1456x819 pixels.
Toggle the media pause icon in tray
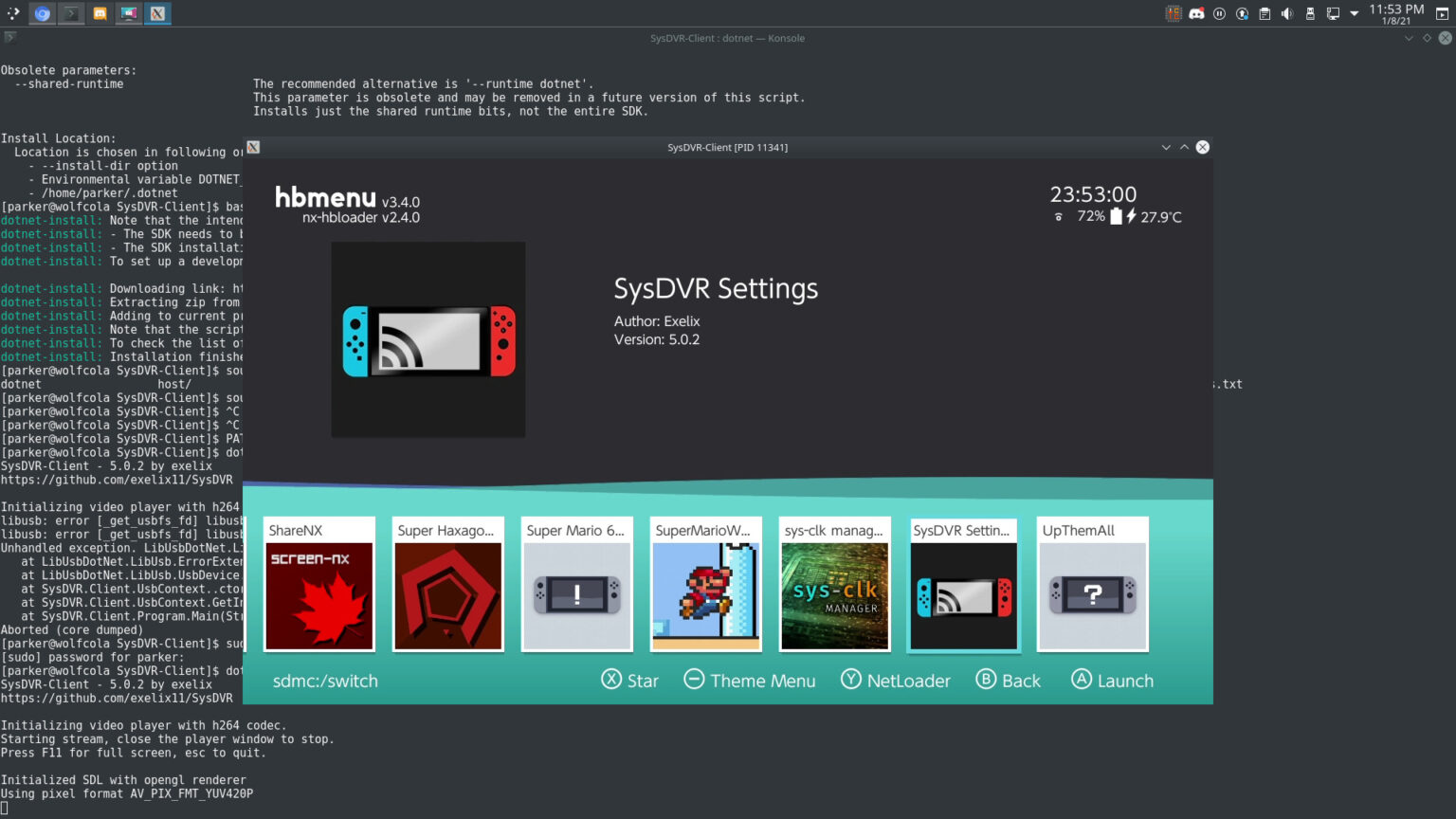pos(1219,13)
